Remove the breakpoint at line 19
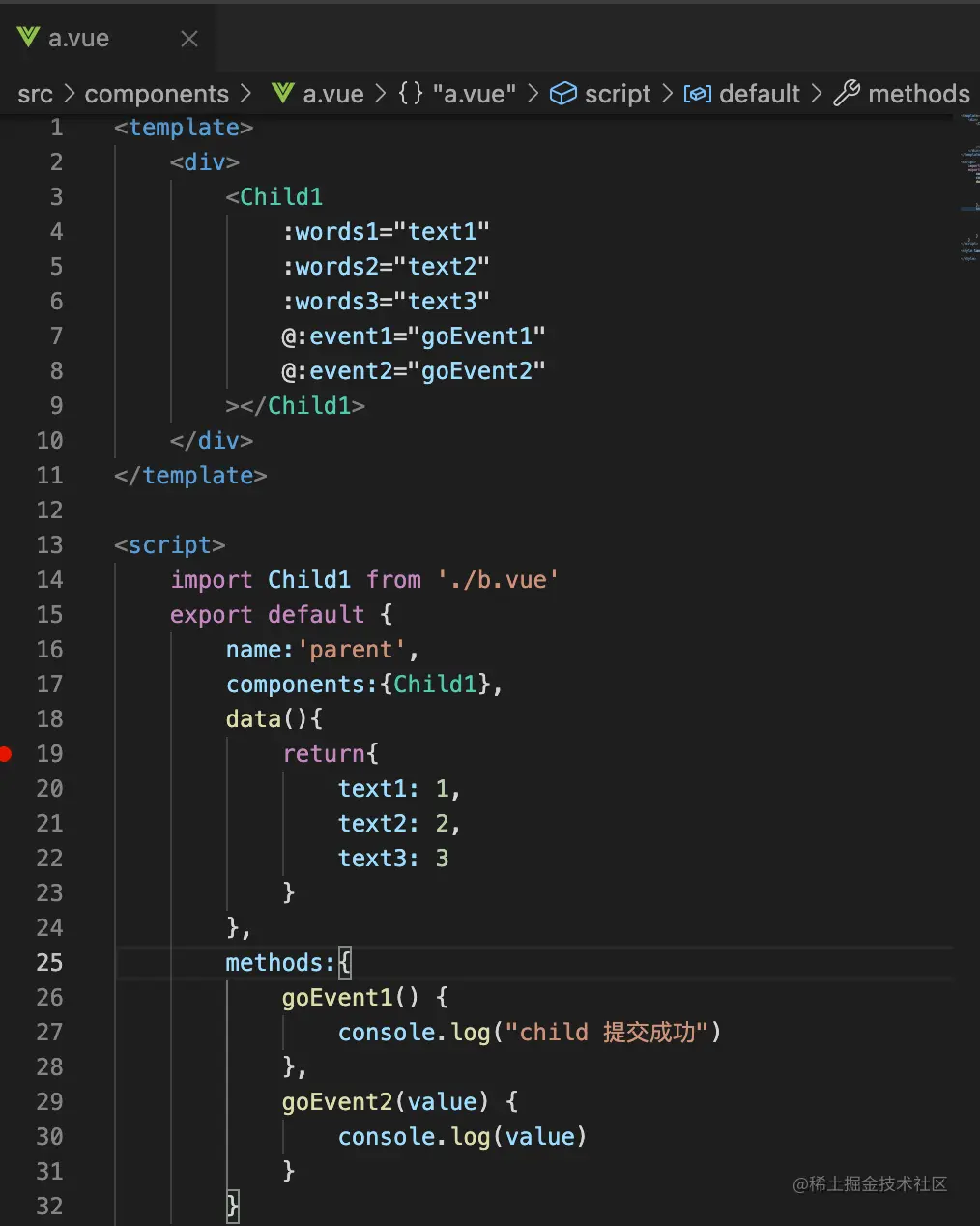This screenshot has height=1226, width=980. pyautogui.click(x=5, y=754)
